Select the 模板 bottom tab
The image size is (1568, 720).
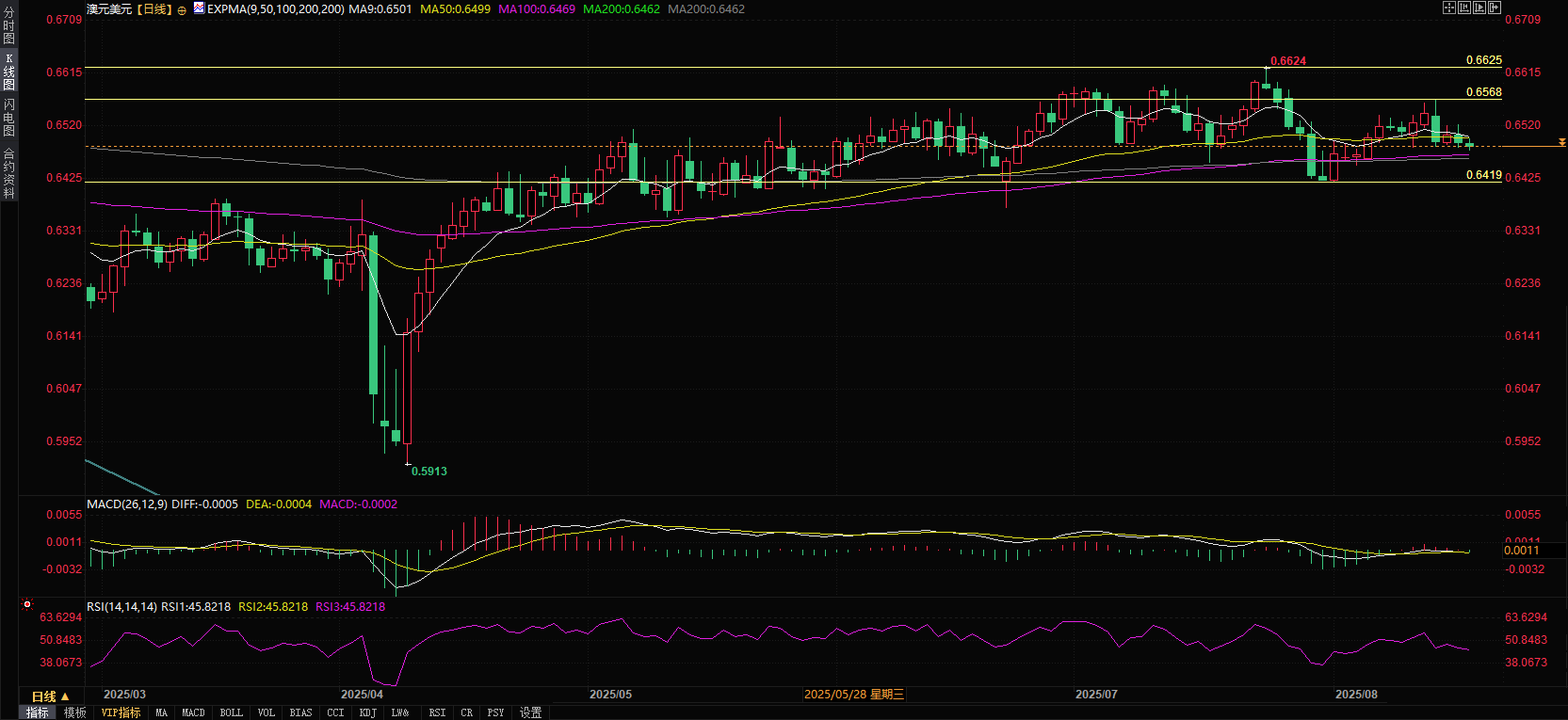tap(75, 712)
